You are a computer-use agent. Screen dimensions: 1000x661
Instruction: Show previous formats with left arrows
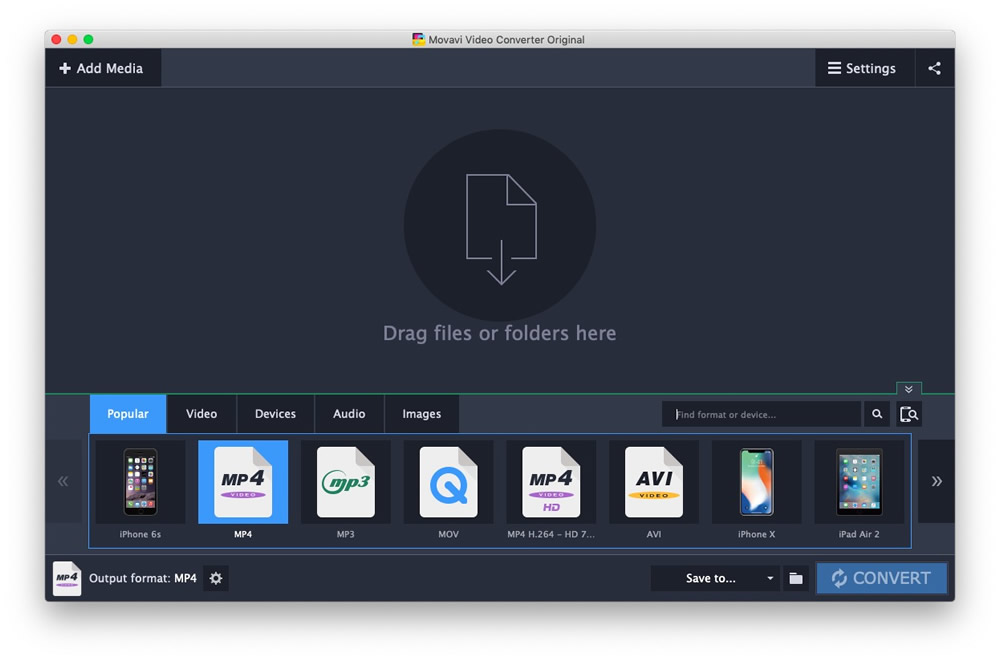pyautogui.click(x=63, y=481)
